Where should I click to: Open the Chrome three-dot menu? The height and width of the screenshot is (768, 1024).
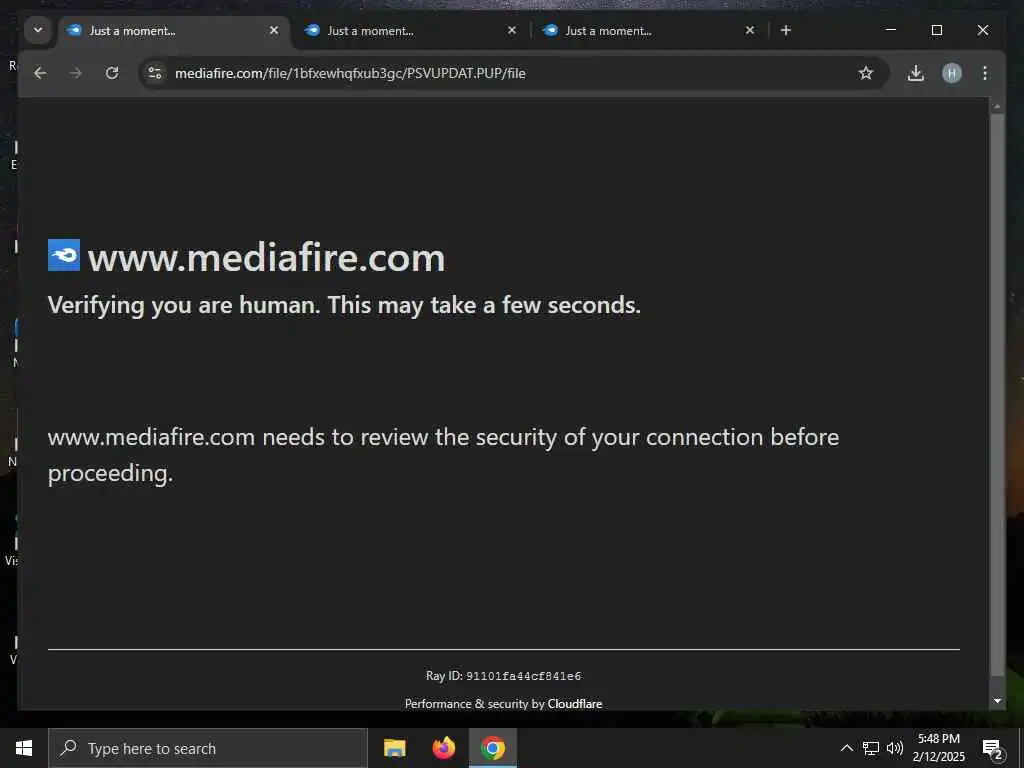[985, 73]
